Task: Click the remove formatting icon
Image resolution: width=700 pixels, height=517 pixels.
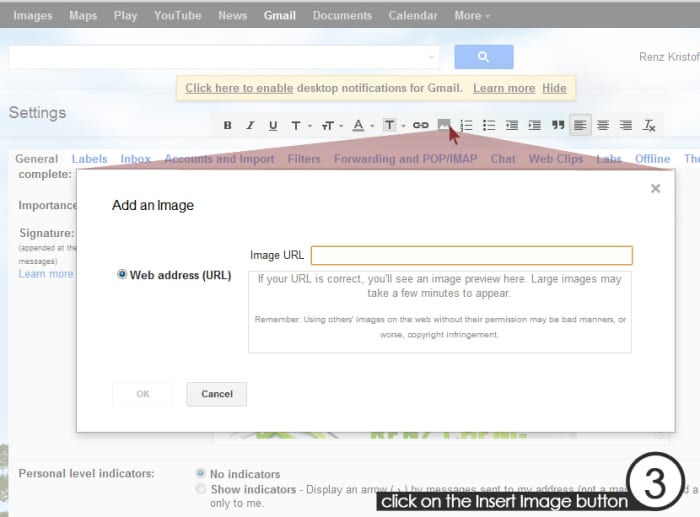Action: pyautogui.click(x=649, y=125)
